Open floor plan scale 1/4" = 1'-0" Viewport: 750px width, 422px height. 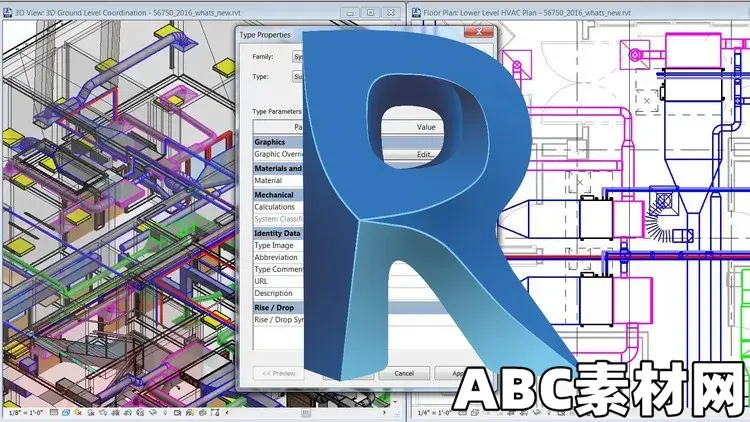[x=434, y=412]
